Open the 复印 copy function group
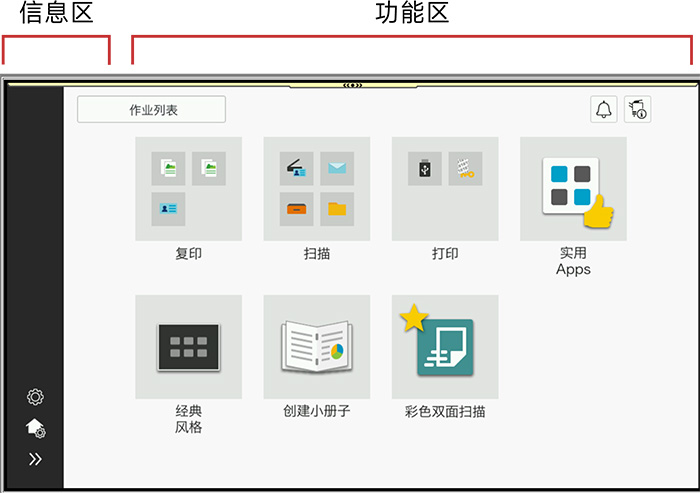The height and width of the screenshot is (493, 700). pyautogui.click(x=188, y=189)
